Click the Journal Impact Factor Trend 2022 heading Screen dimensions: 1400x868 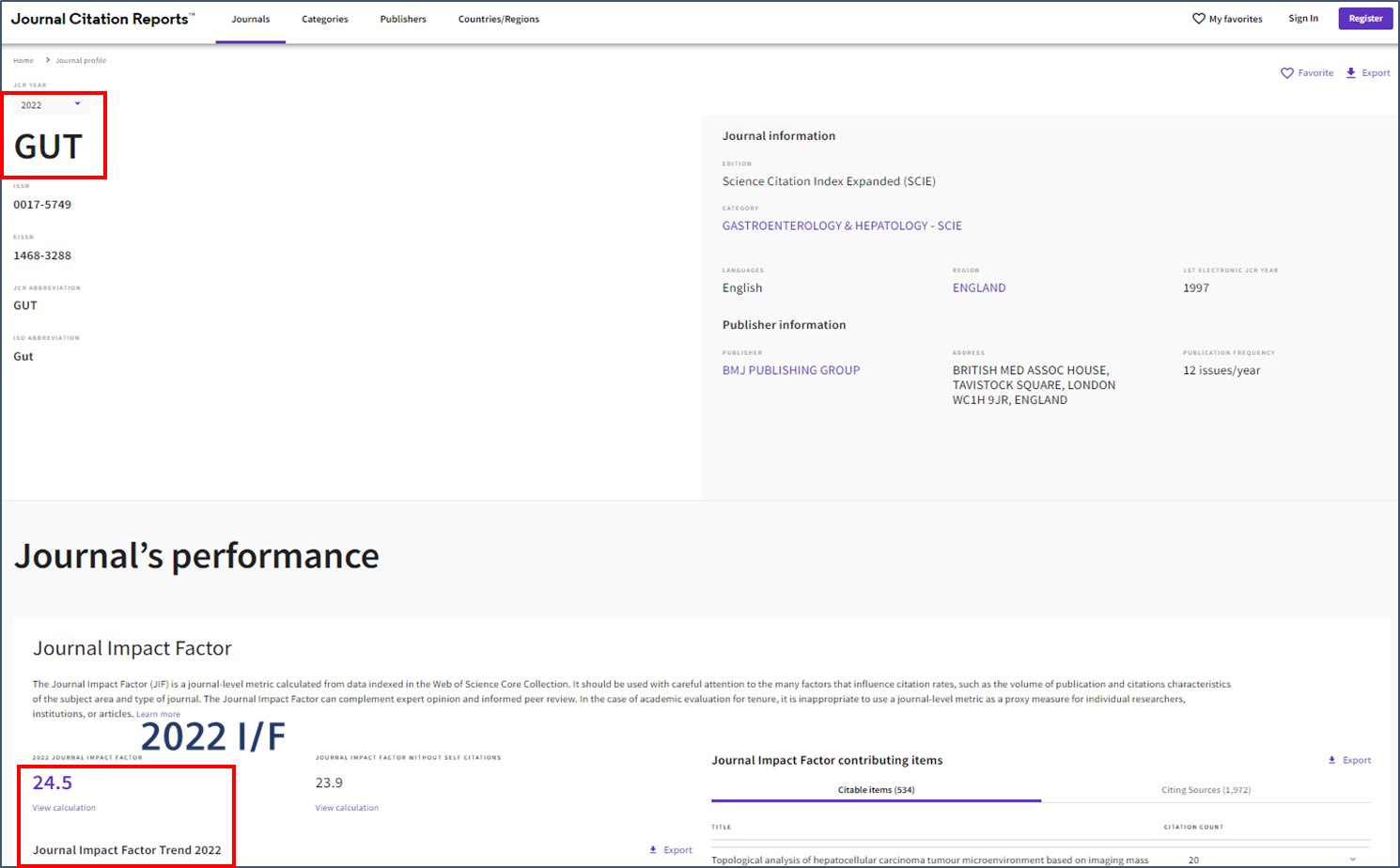[127, 850]
